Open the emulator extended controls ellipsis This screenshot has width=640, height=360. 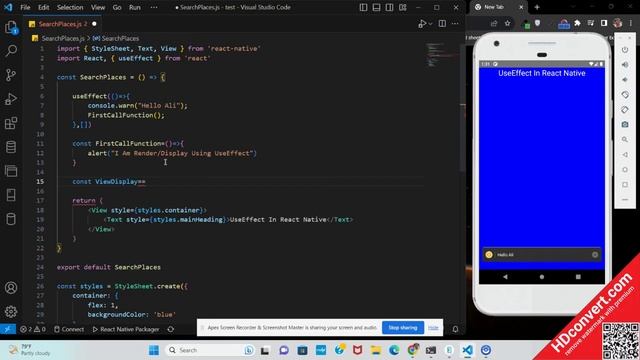point(625,200)
